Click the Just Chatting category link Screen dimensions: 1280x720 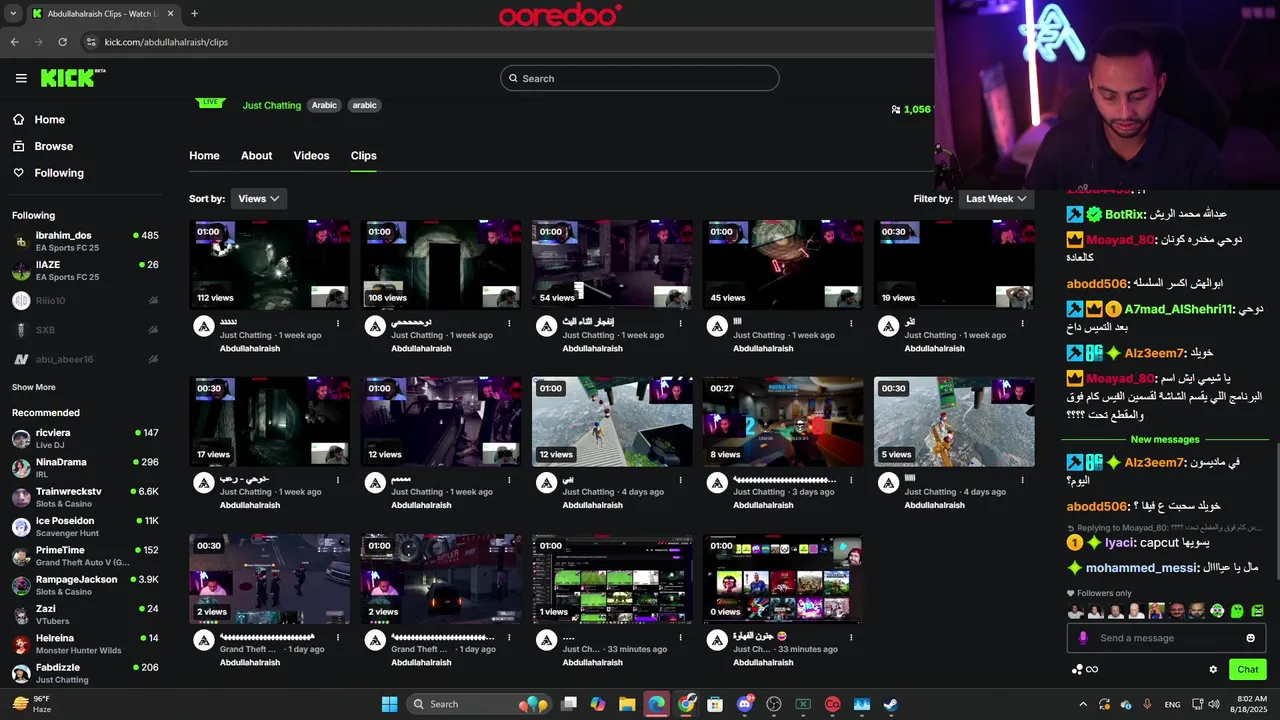(271, 105)
